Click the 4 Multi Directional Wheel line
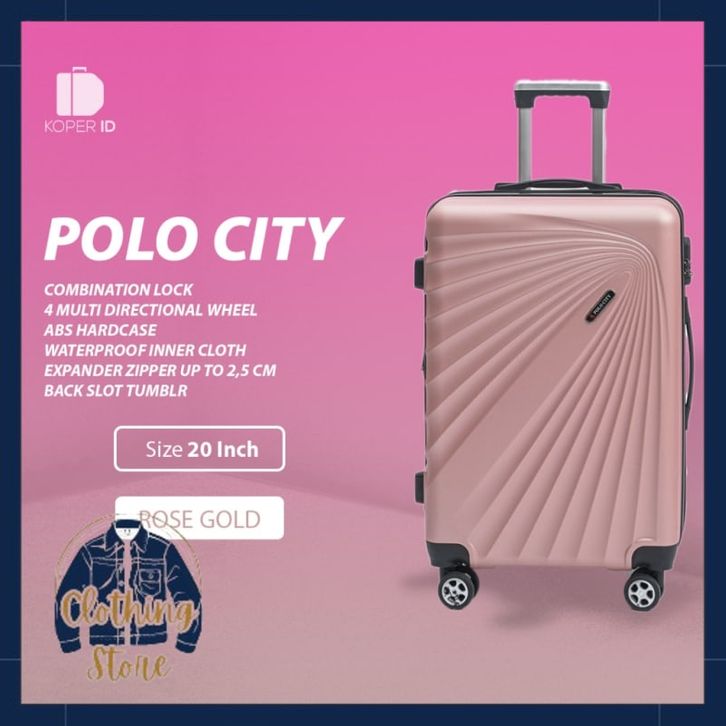726x726 pixels. 150,310
